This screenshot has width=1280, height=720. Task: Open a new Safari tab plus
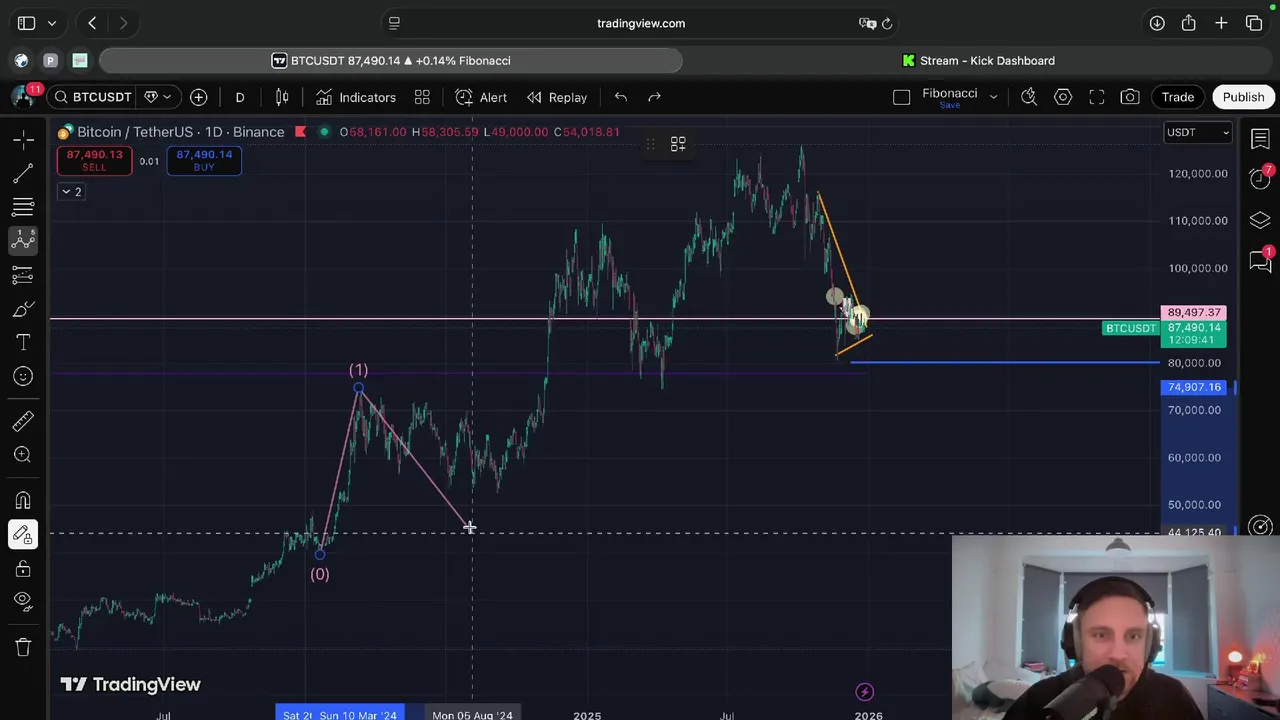(1221, 23)
